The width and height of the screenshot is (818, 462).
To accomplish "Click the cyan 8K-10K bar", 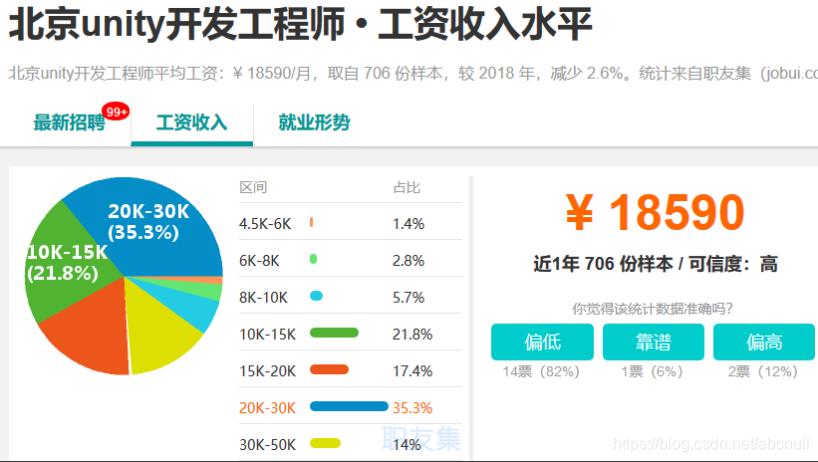I will click(316, 296).
